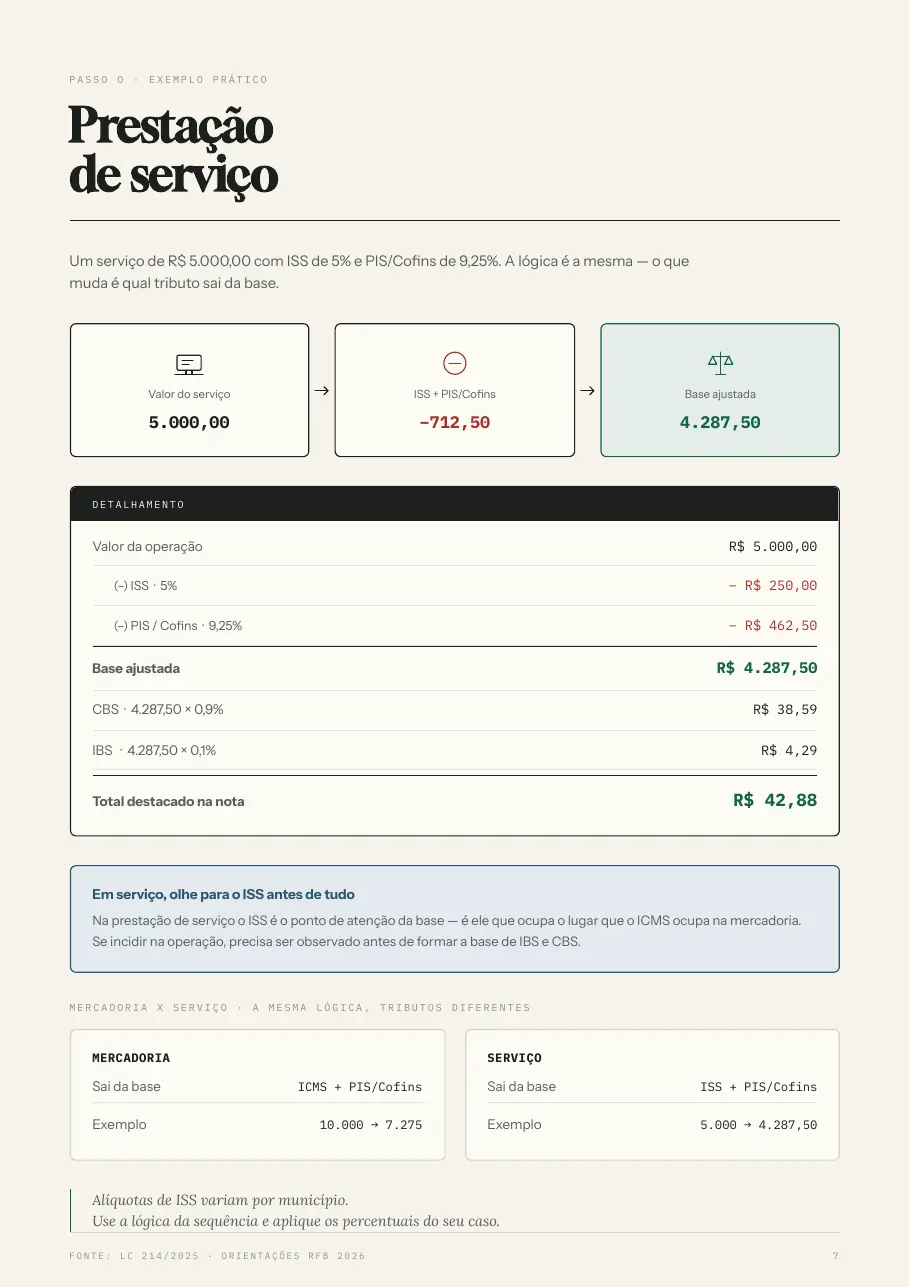Select the 'R$ 4,29' IBS amount
The image size is (909, 1287).
(789, 750)
